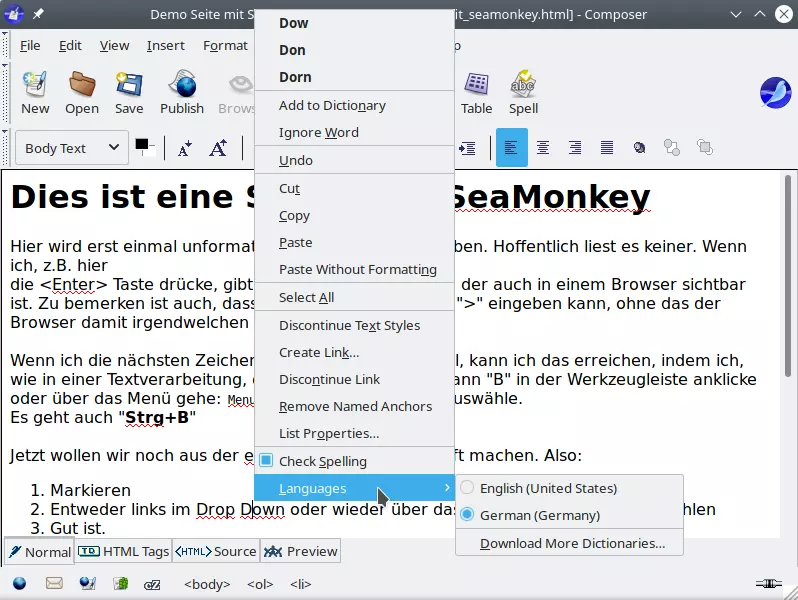This screenshot has width=798, height=600.
Task: Expand the Languages submenu
Action: pos(354,488)
